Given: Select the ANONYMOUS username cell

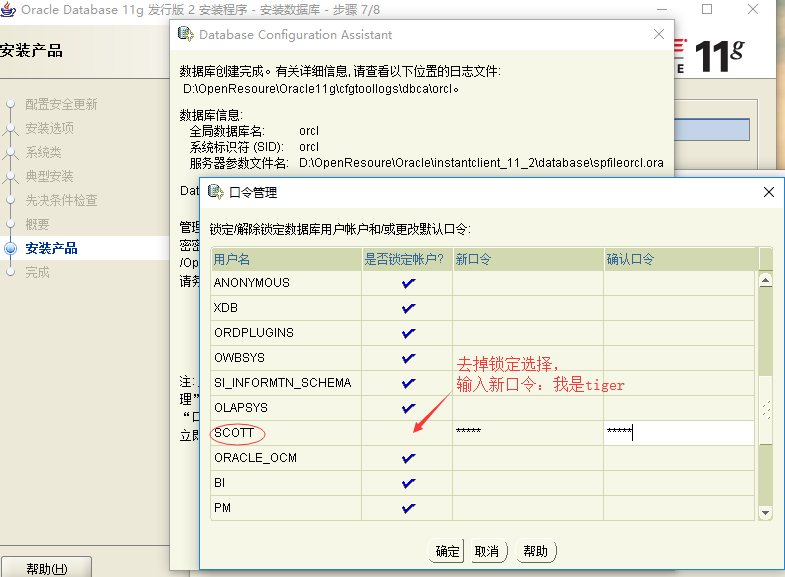Looking at the screenshot, I should click(286, 283).
